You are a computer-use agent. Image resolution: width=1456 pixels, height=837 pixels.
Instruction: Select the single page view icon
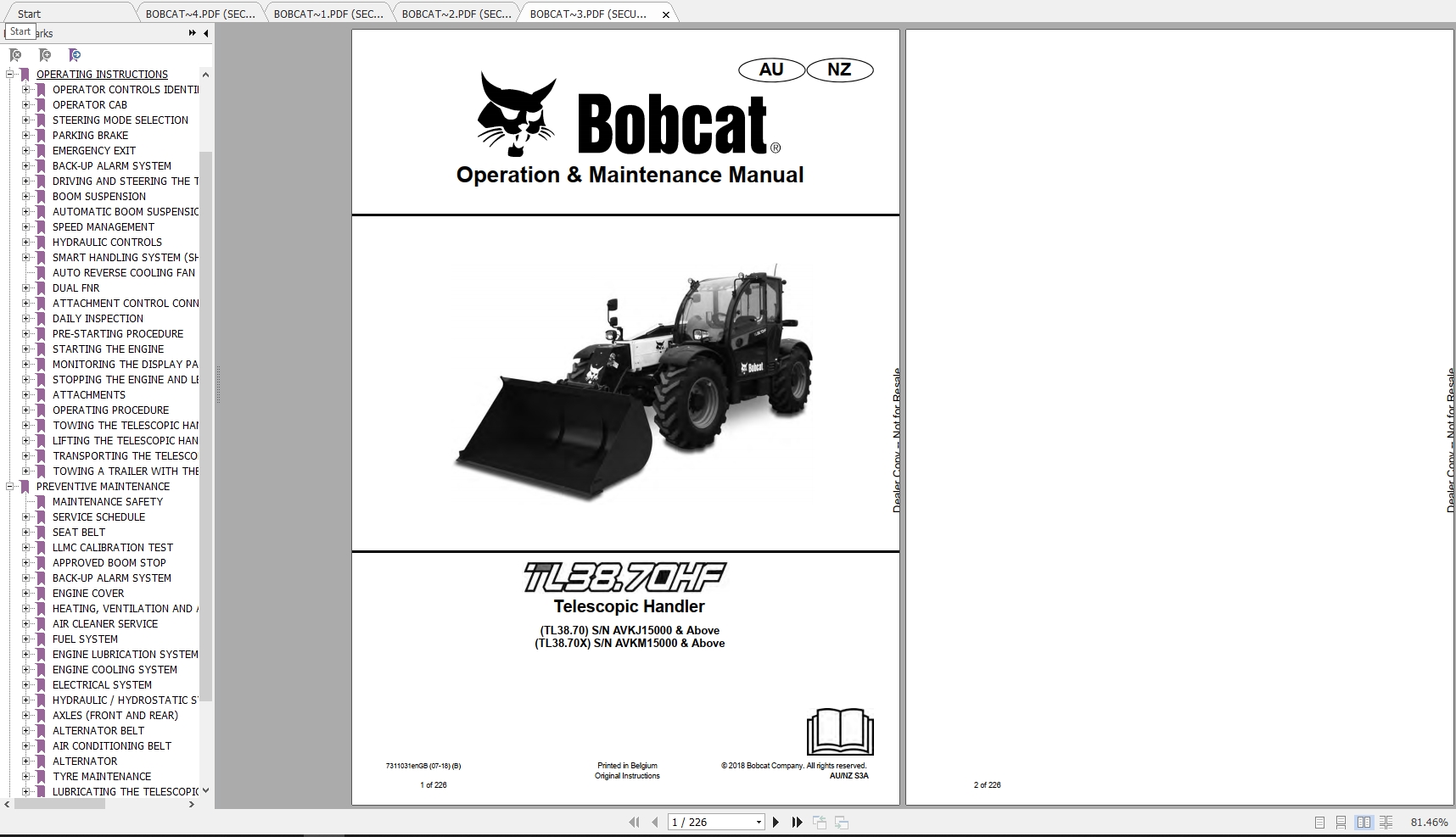click(1319, 822)
